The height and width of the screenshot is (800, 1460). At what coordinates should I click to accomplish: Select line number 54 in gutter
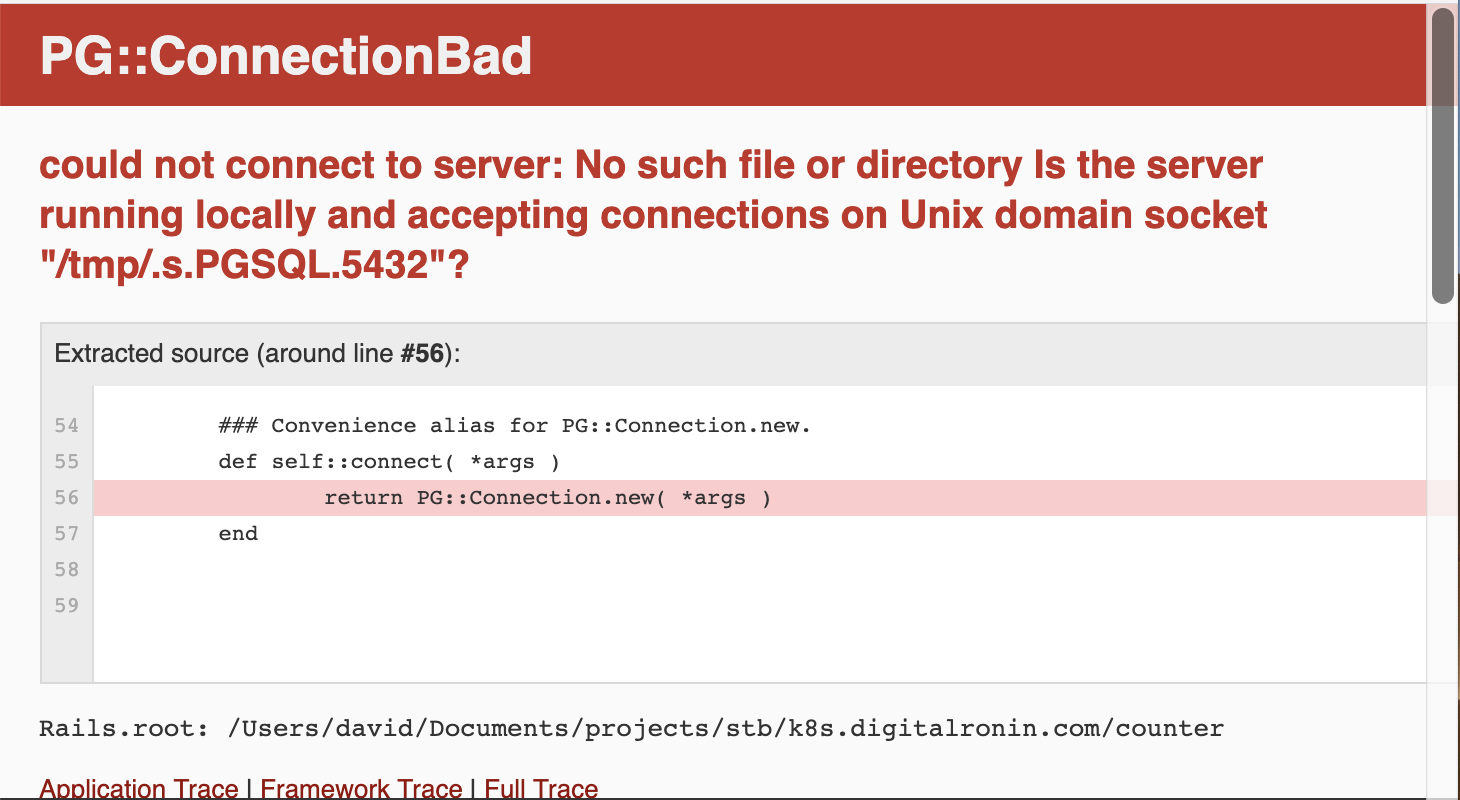(x=66, y=426)
